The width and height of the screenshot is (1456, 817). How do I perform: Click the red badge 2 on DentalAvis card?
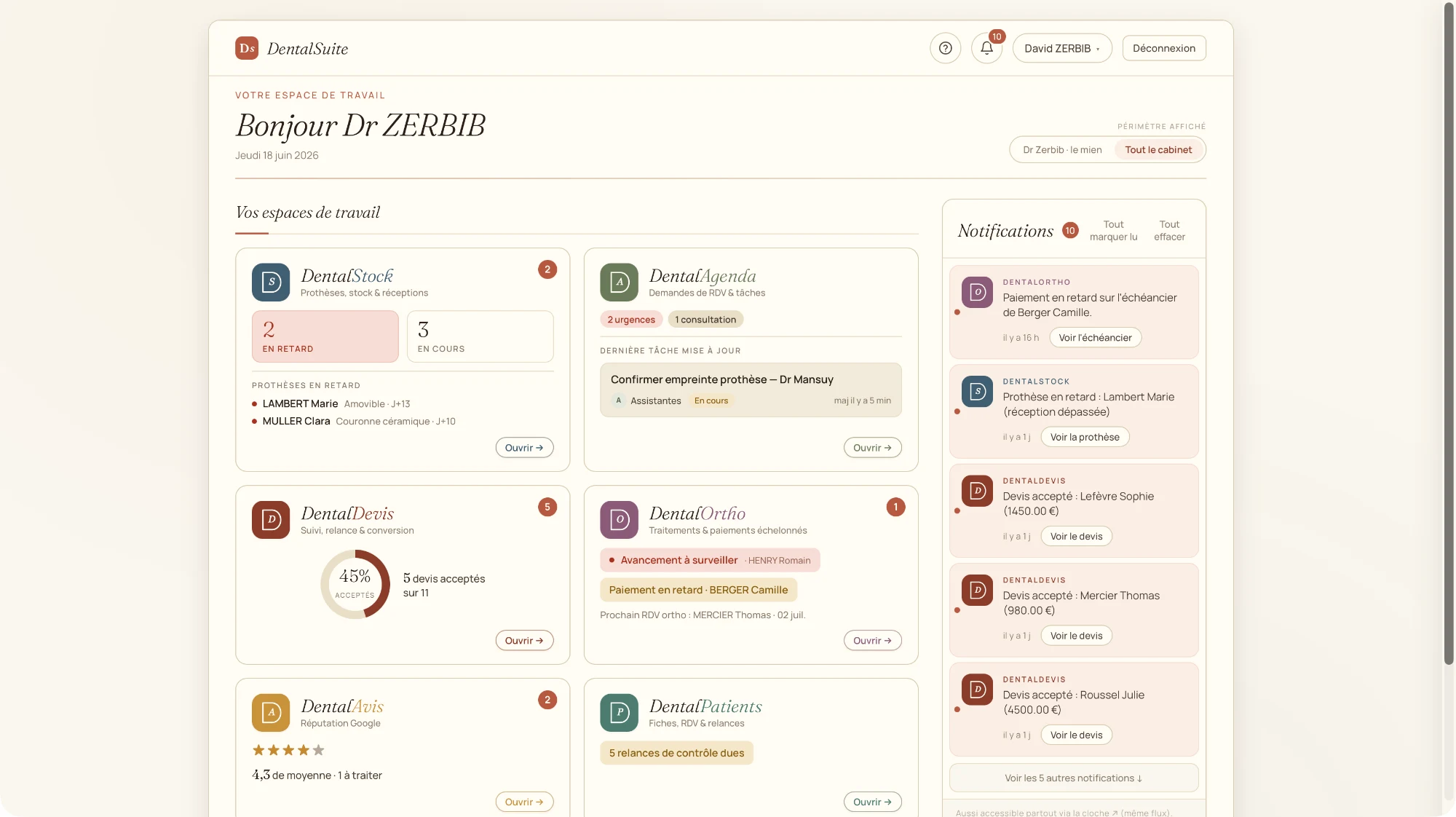547,700
